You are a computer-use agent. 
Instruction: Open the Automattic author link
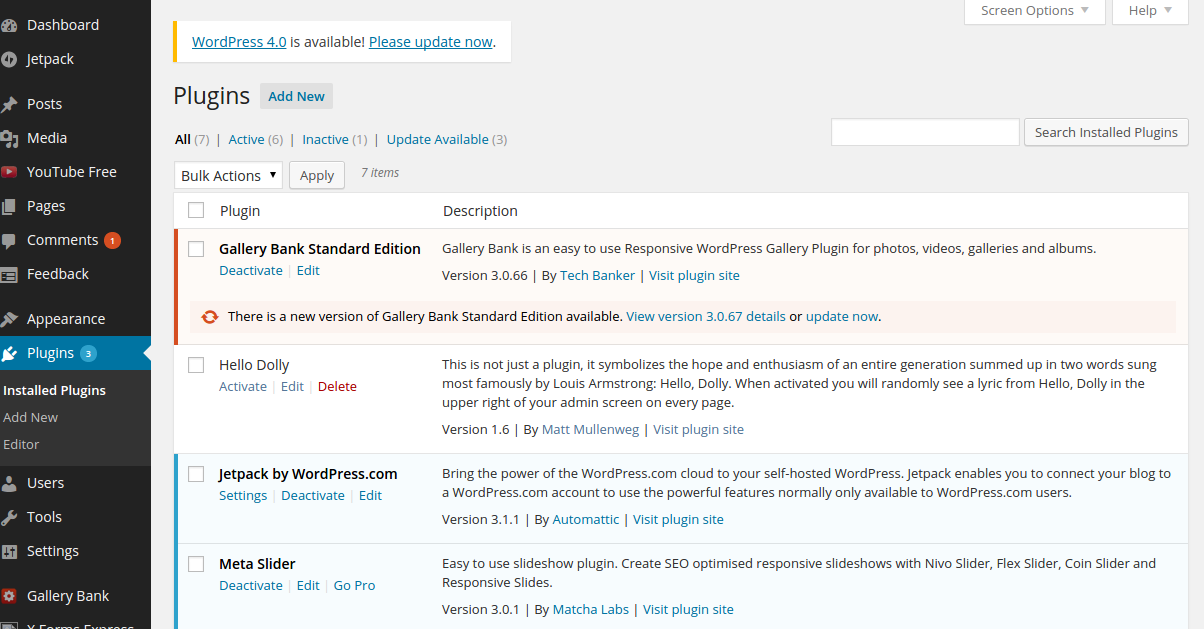pos(585,519)
